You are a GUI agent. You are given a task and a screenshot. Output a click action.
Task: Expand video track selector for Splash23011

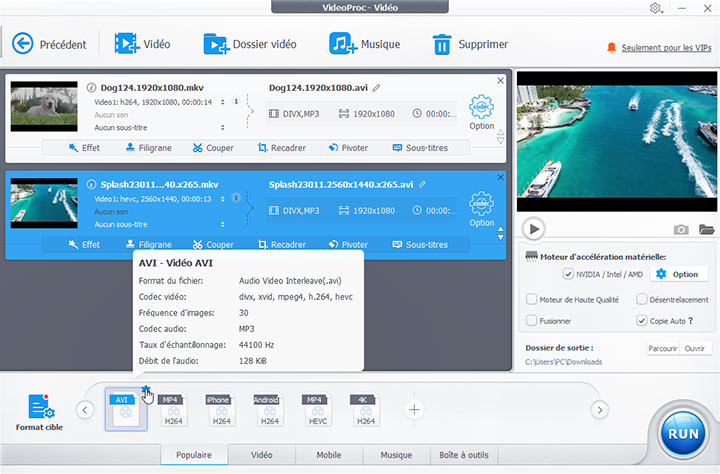point(223,199)
